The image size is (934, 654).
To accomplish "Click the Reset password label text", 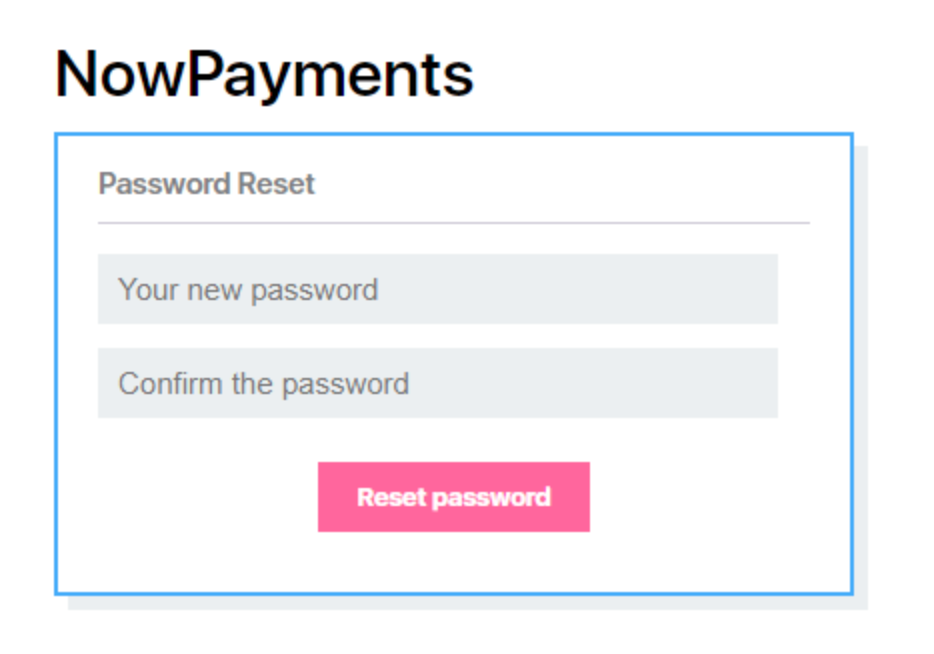I will point(452,496).
